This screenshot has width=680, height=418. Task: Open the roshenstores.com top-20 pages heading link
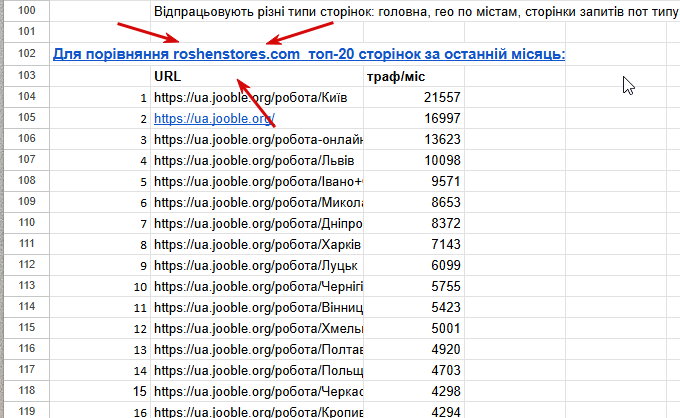pyautogui.click(x=309, y=54)
